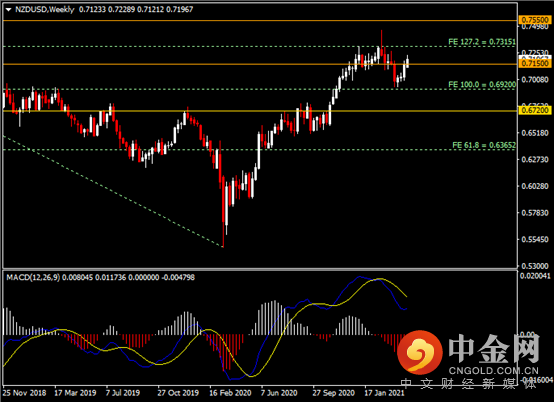Image resolution: width=554 pixels, height=402 pixels.
Task: Open the CNGOLD.COM.CN watermark link
Action: click(x=494, y=371)
